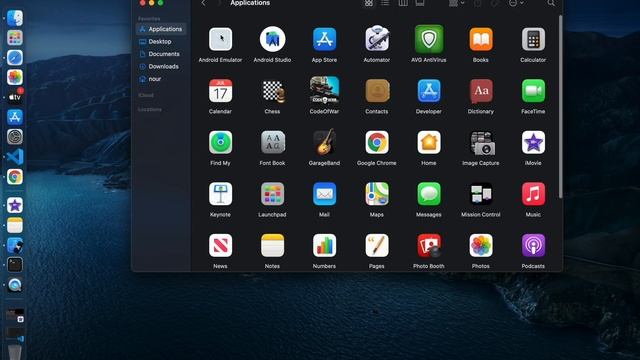The width and height of the screenshot is (640, 360).
Task: Select the Messages app icon
Action: [x=429, y=193]
